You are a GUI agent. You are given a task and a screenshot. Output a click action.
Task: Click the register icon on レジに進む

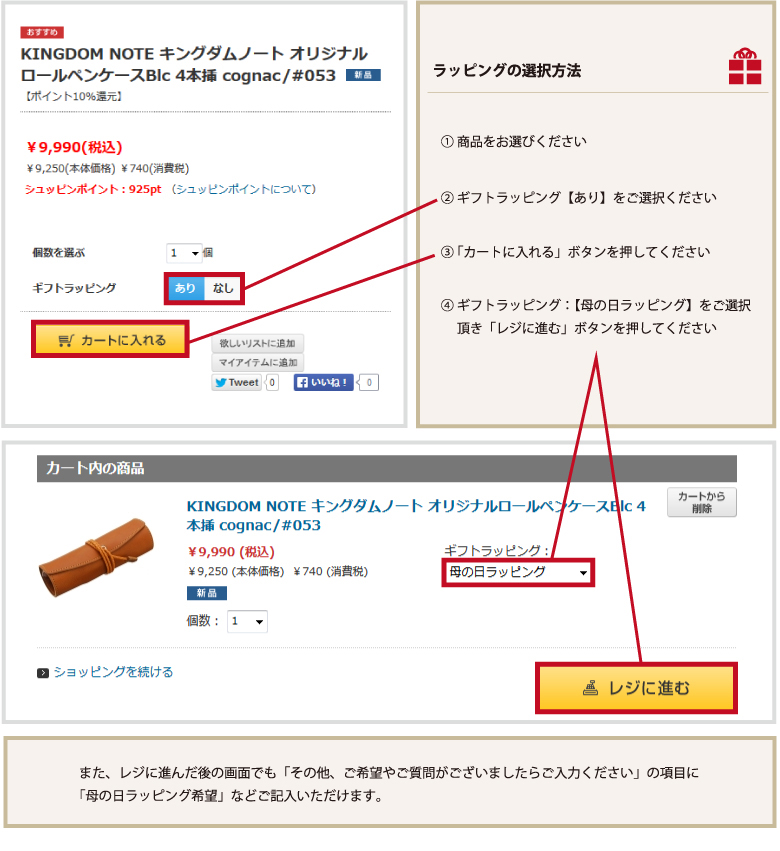(x=591, y=688)
